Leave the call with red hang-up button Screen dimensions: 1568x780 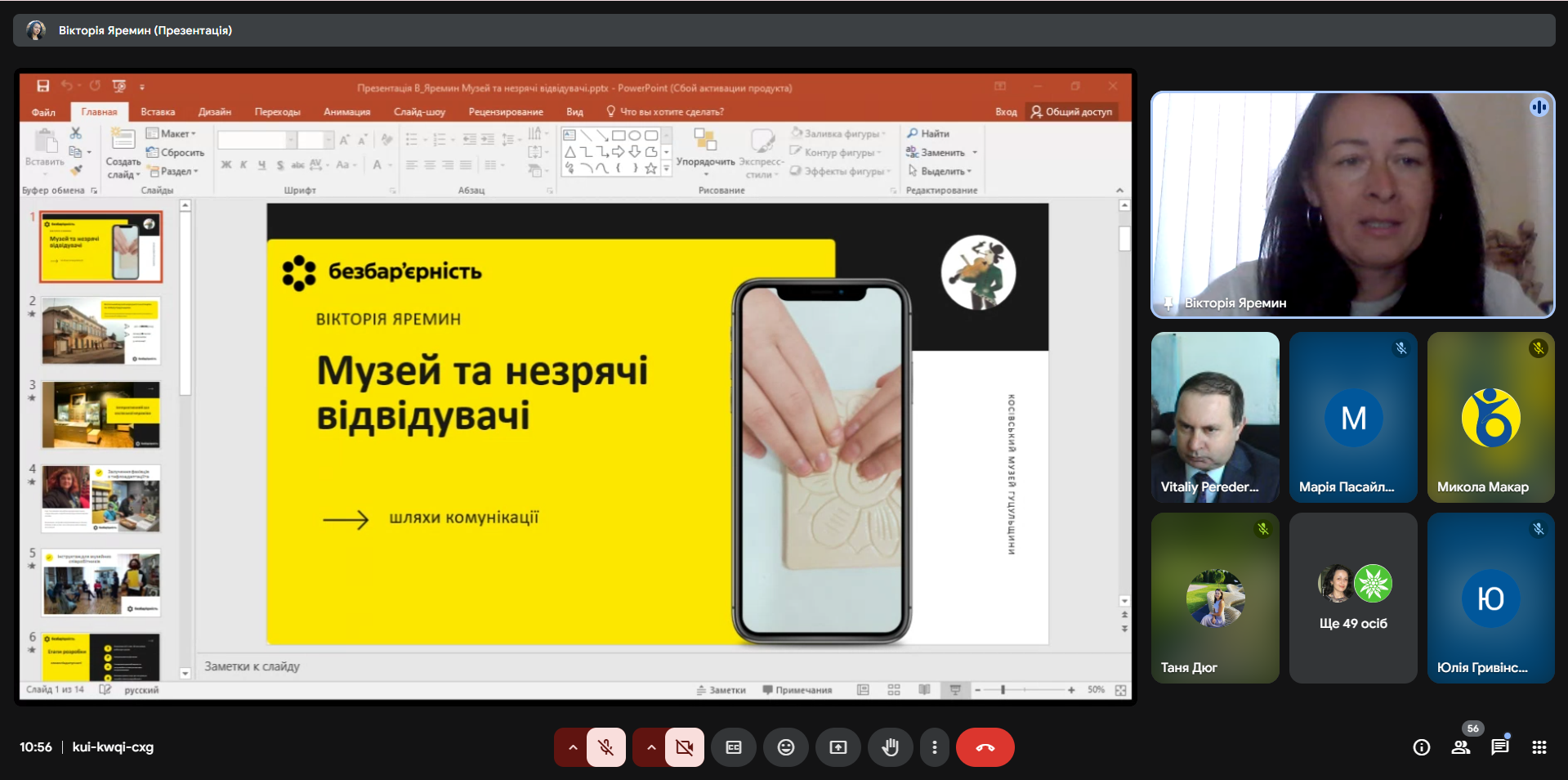pyautogui.click(x=985, y=747)
